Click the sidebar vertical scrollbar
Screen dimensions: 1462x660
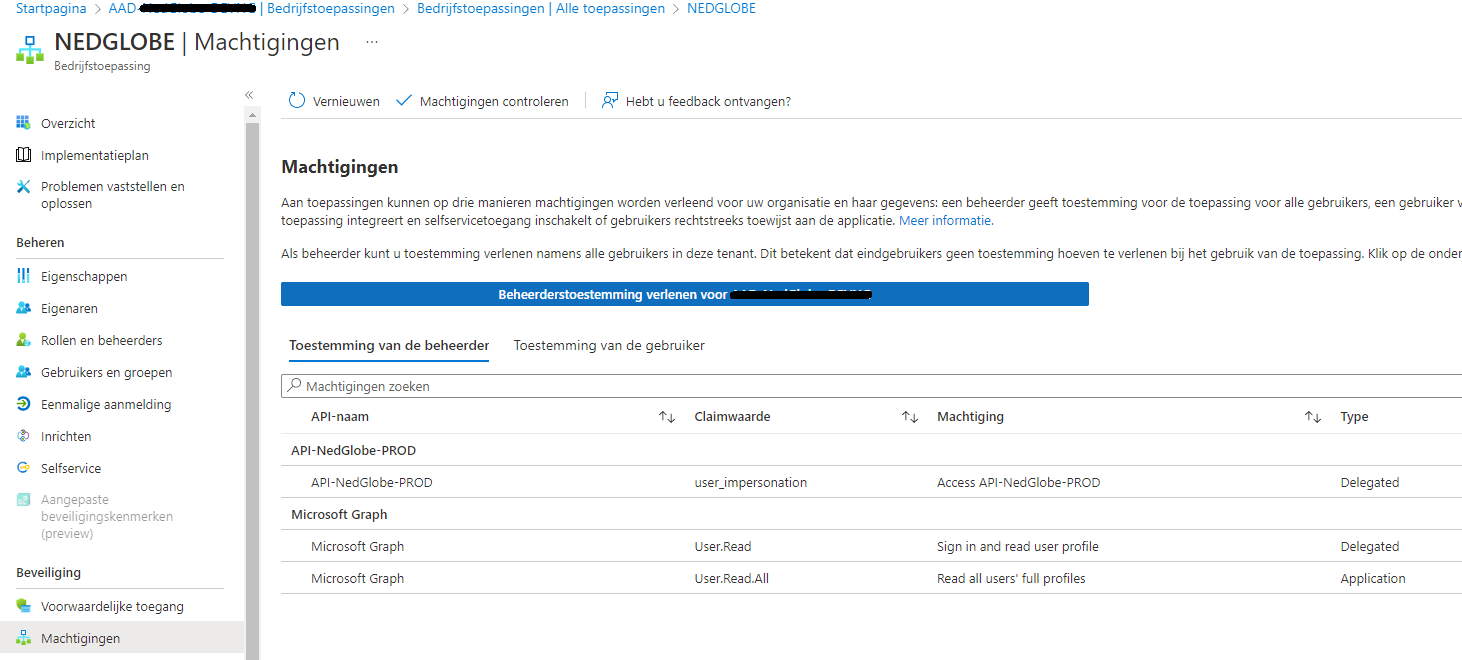coord(252,390)
